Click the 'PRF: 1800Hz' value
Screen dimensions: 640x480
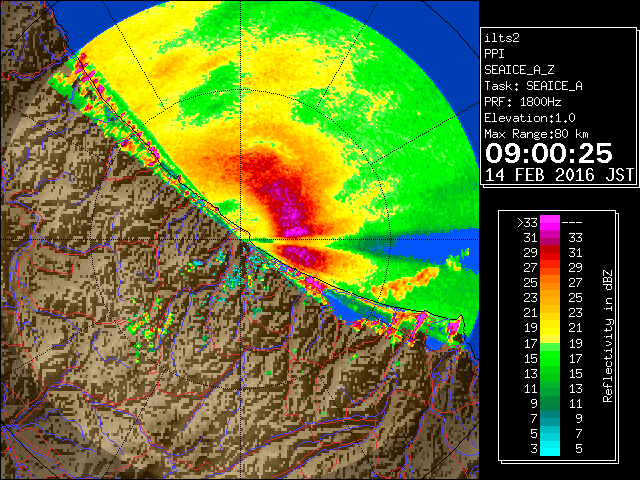[x=522, y=102]
